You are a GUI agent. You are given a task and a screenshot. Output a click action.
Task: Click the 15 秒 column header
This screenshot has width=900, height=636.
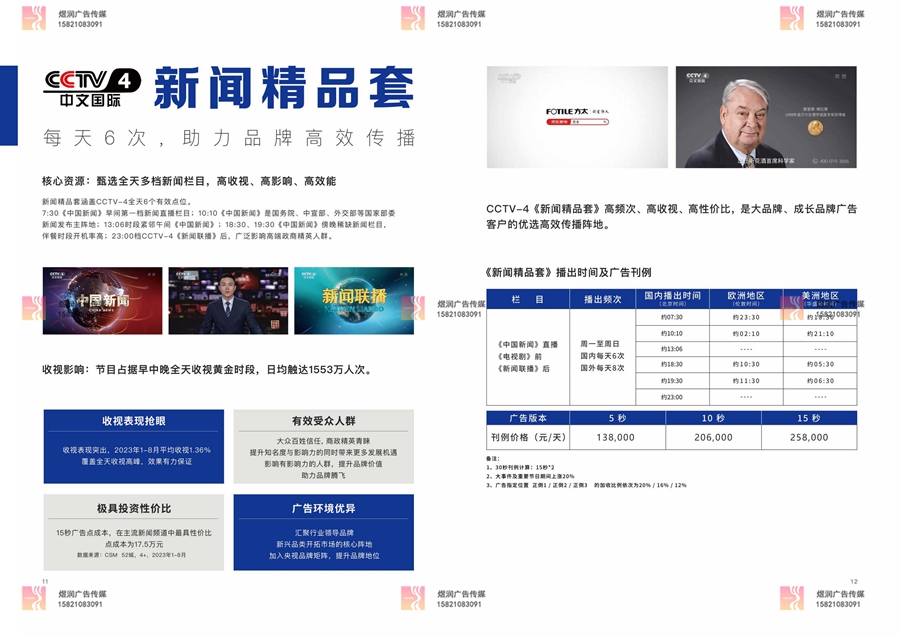tap(809, 418)
